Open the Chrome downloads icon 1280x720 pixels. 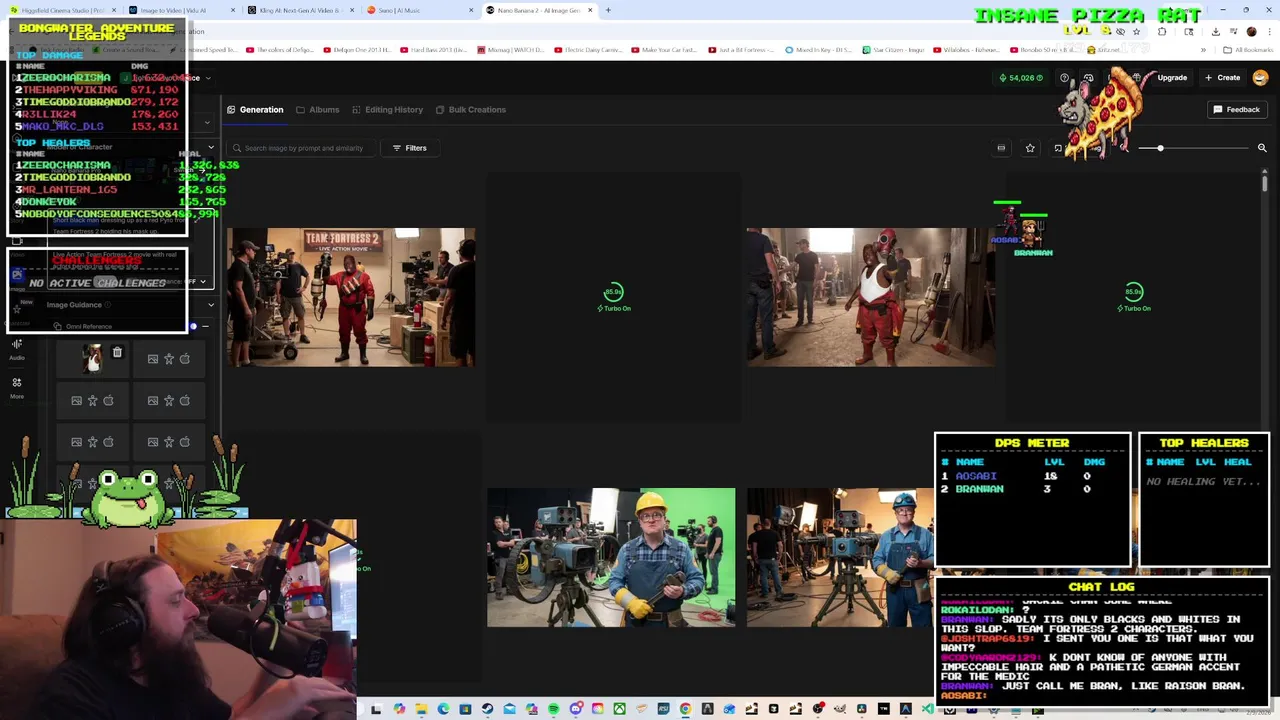click(1215, 31)
